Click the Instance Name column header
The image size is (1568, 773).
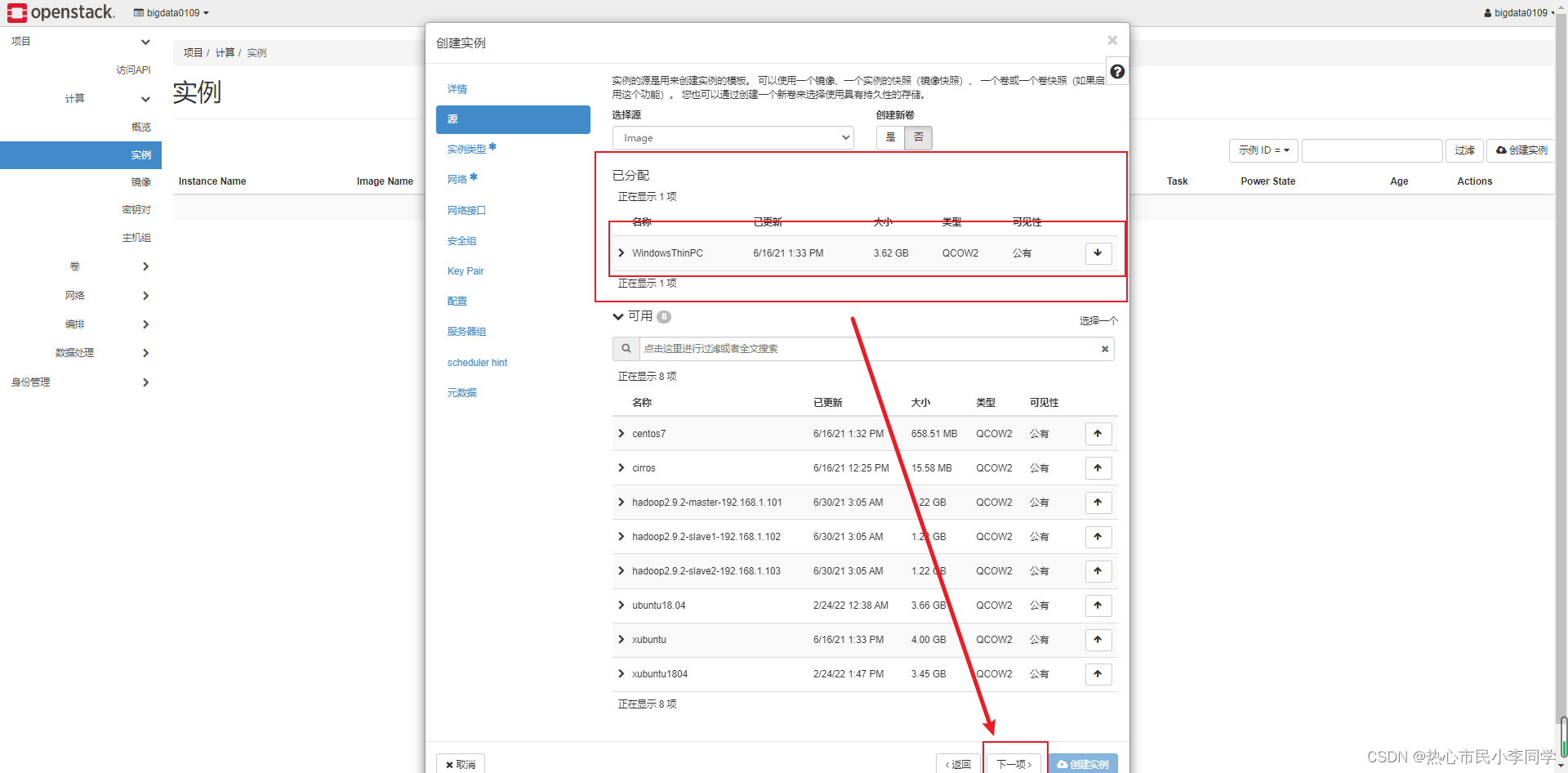click(212, 181)
